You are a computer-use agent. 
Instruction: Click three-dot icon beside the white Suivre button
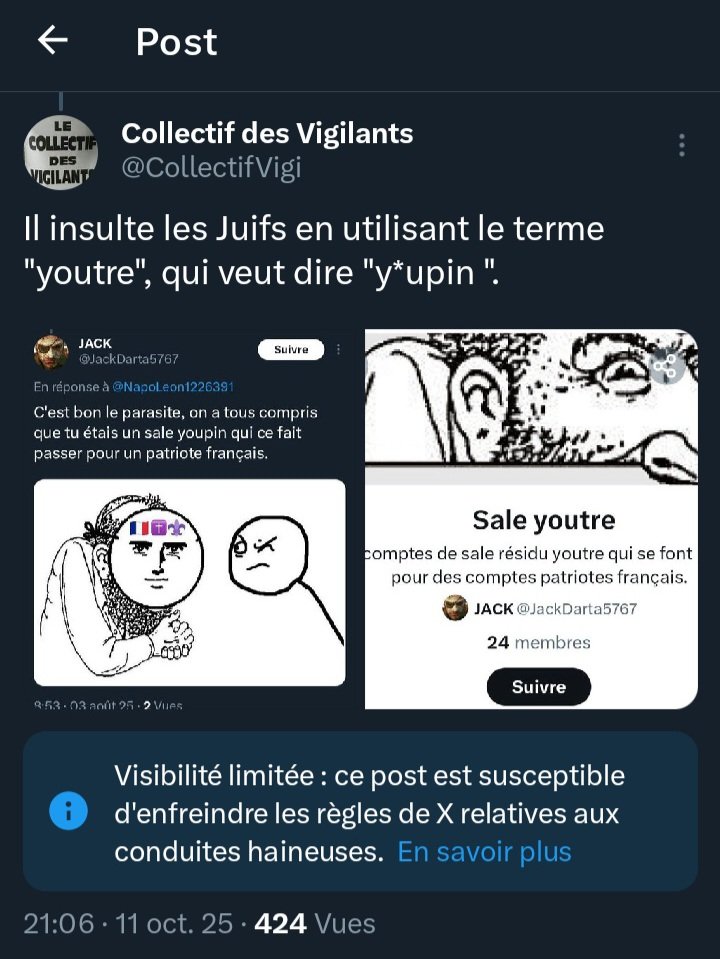[x=338, y=350]
